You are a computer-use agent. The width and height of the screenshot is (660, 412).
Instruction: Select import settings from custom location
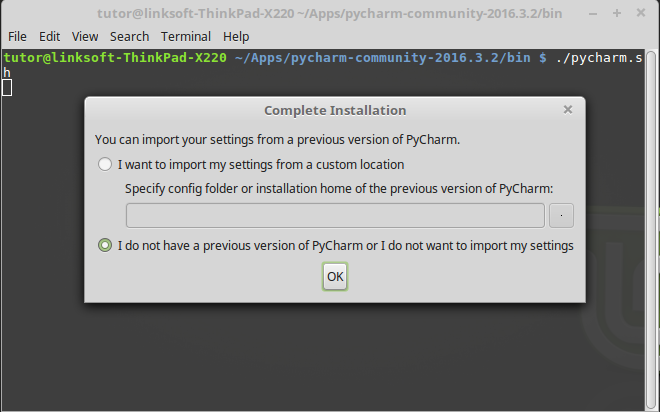click(105, 165)
